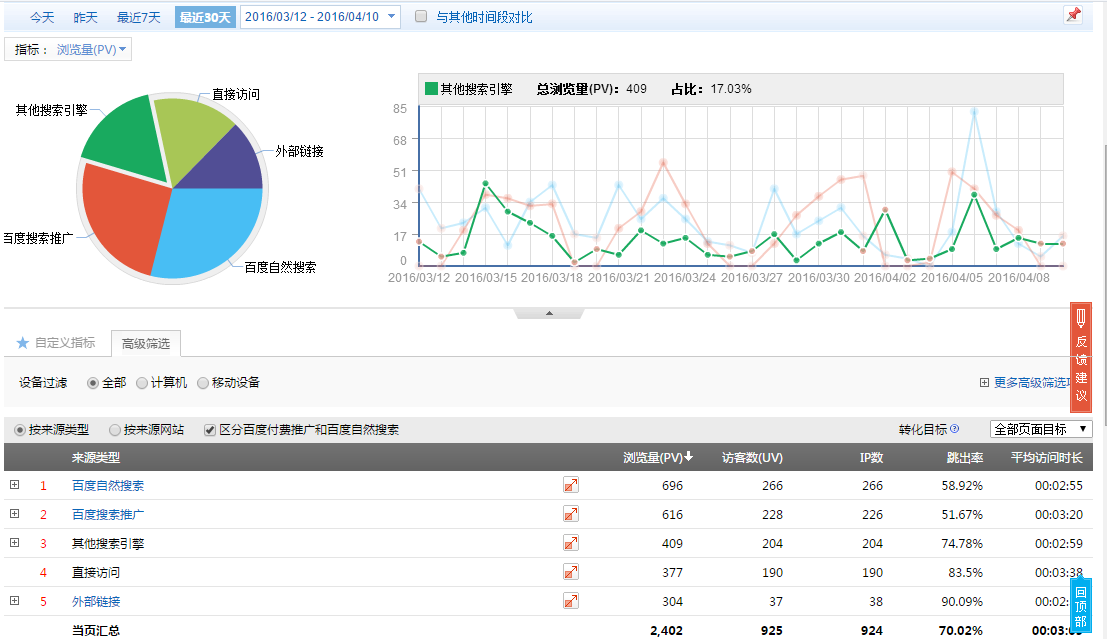This screenshot has width=1107, height=639.
Task: Open the date range dropdown
Action: coord(320,17)
